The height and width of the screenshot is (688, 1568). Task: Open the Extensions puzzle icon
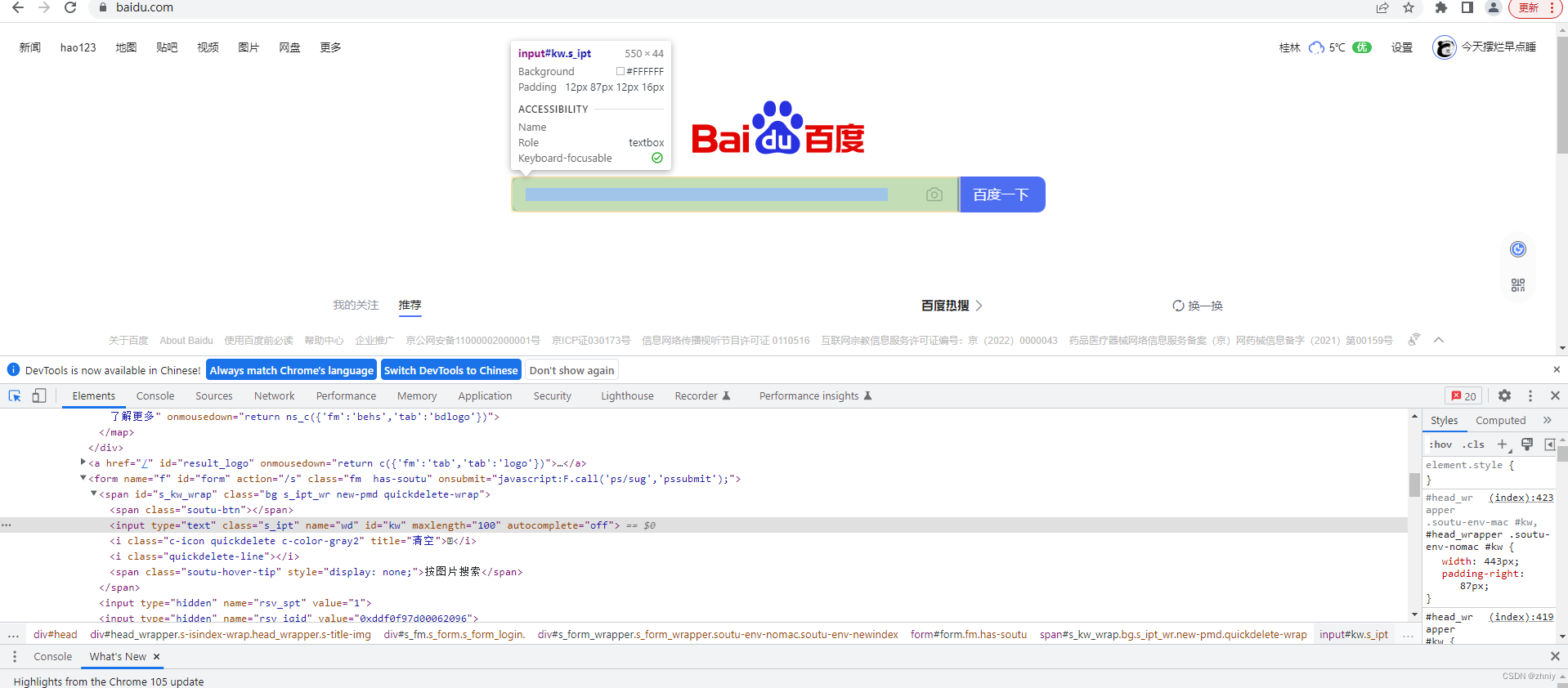point(1441,7)
